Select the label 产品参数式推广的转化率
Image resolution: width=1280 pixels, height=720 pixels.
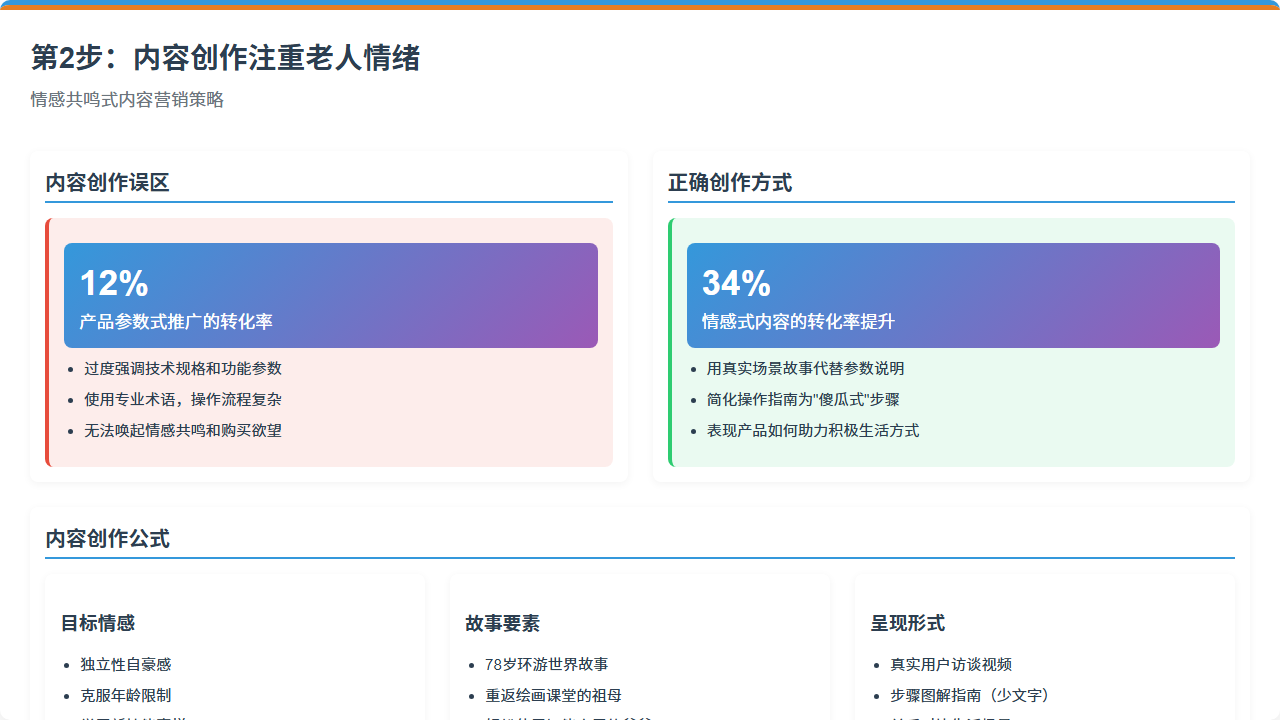click(176, 322)
